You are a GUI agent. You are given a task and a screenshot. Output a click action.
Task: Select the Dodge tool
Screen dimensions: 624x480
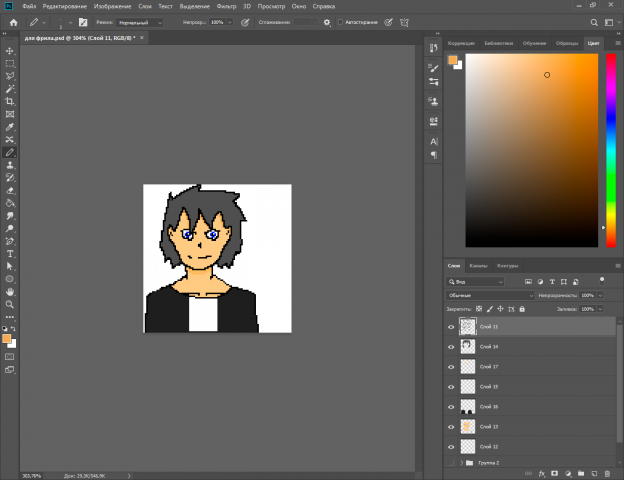coord(10,228)
